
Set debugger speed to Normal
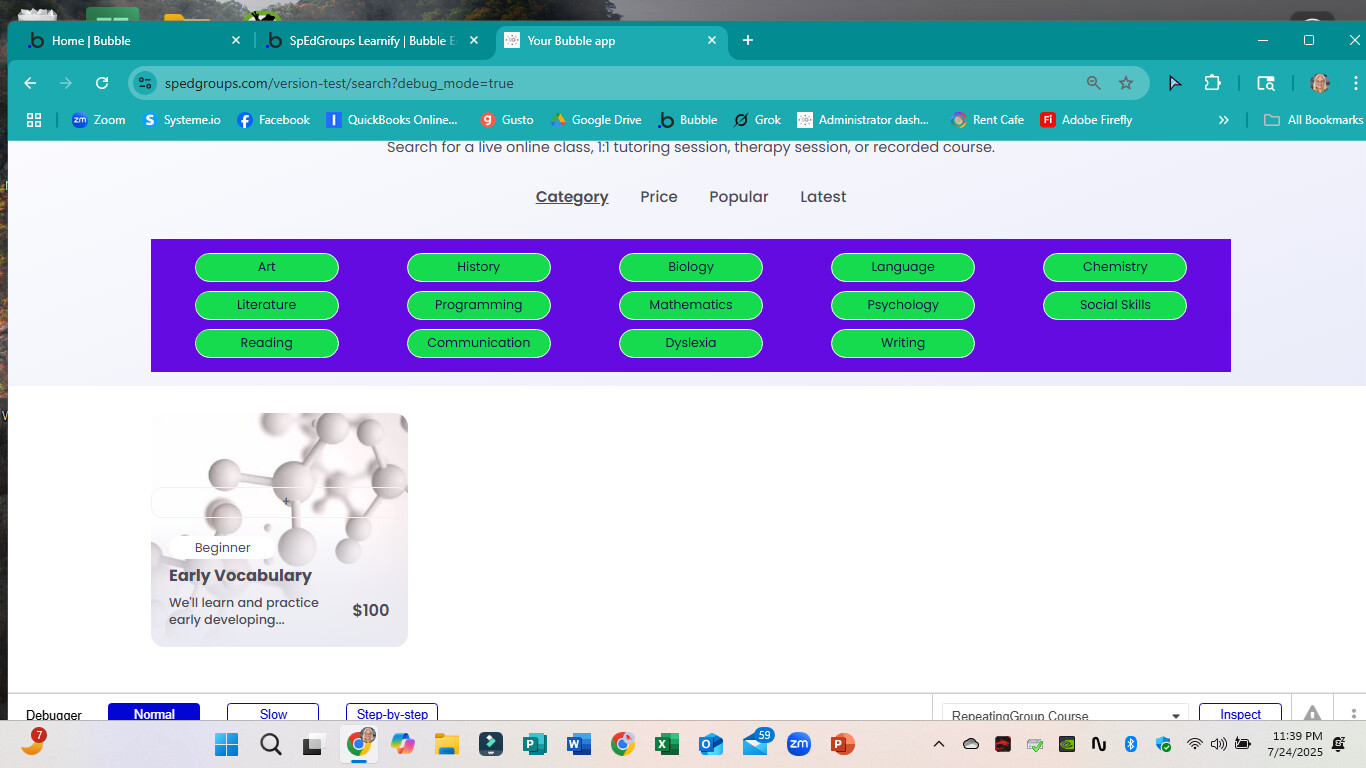point(154,713)
